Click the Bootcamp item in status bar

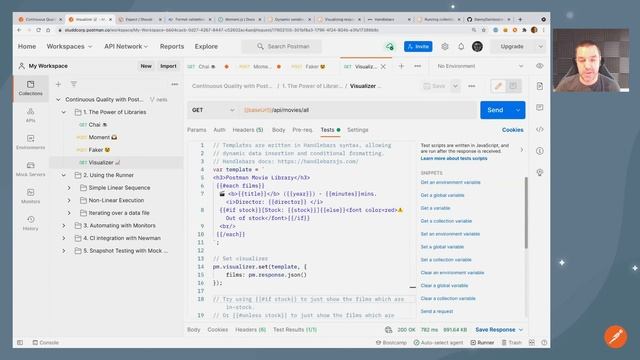(391, 342)
